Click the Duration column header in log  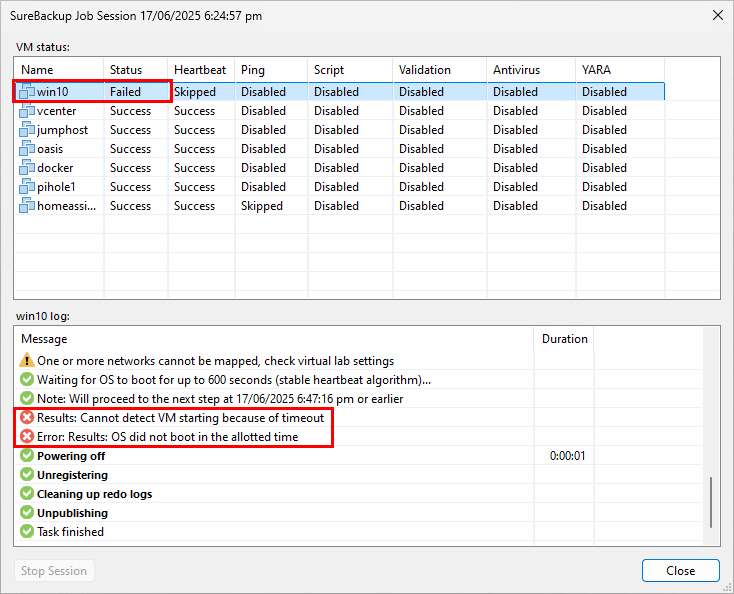tap(564, 339)
